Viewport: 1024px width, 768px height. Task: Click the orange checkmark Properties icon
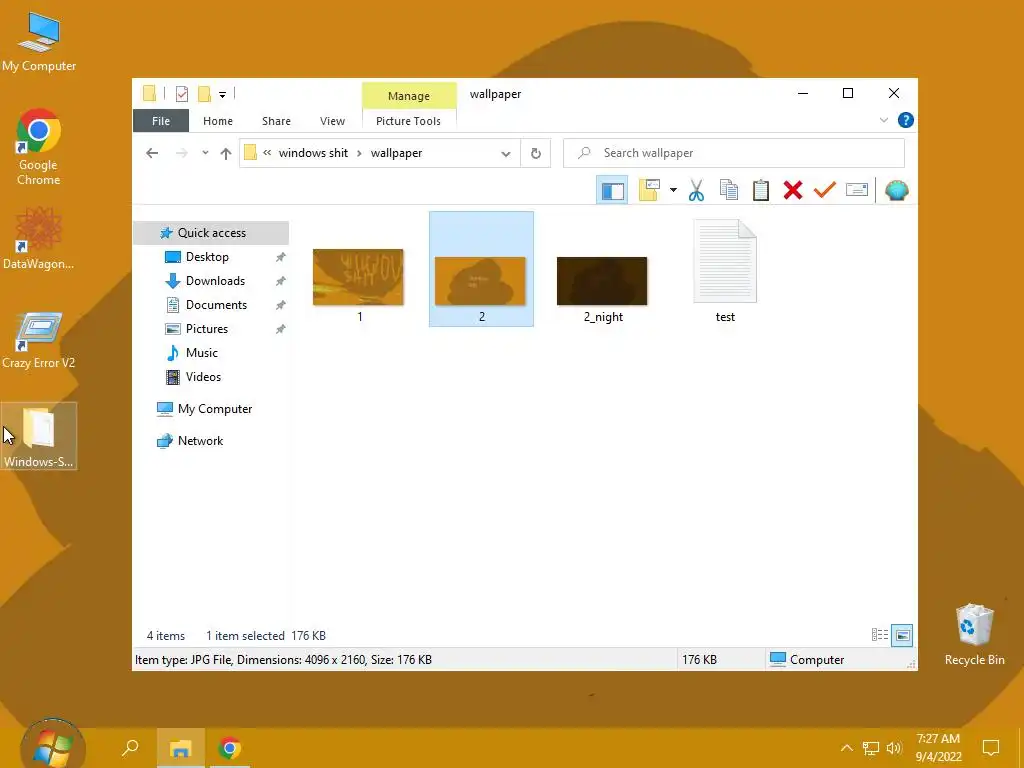pyautogui.click(x=825, y=190)
